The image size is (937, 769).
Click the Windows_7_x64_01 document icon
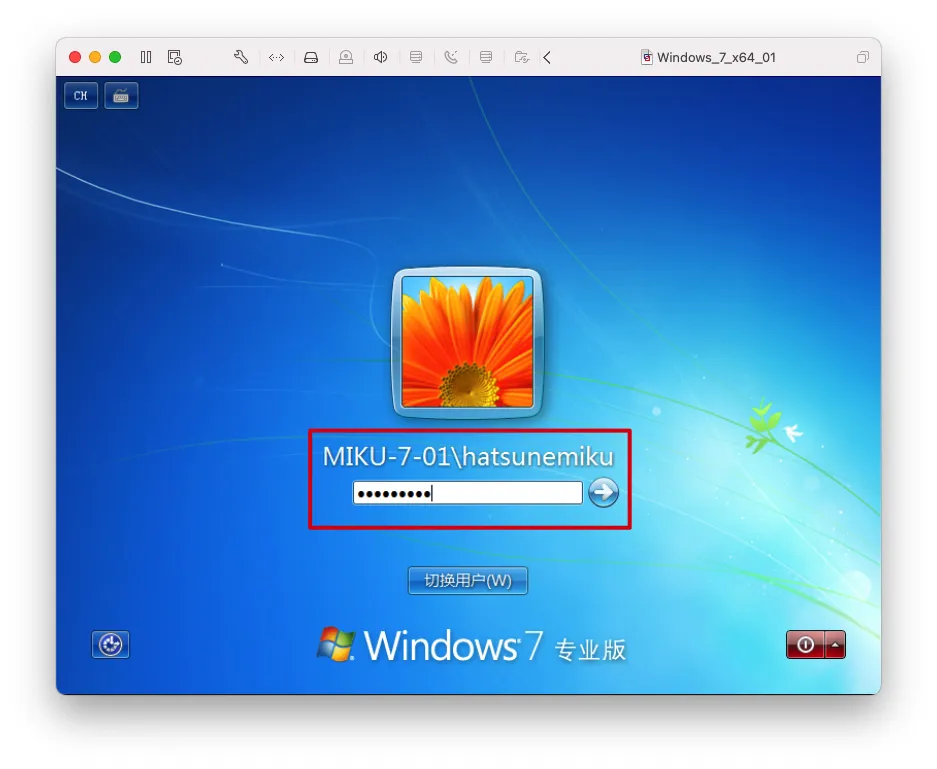point(647,57)
